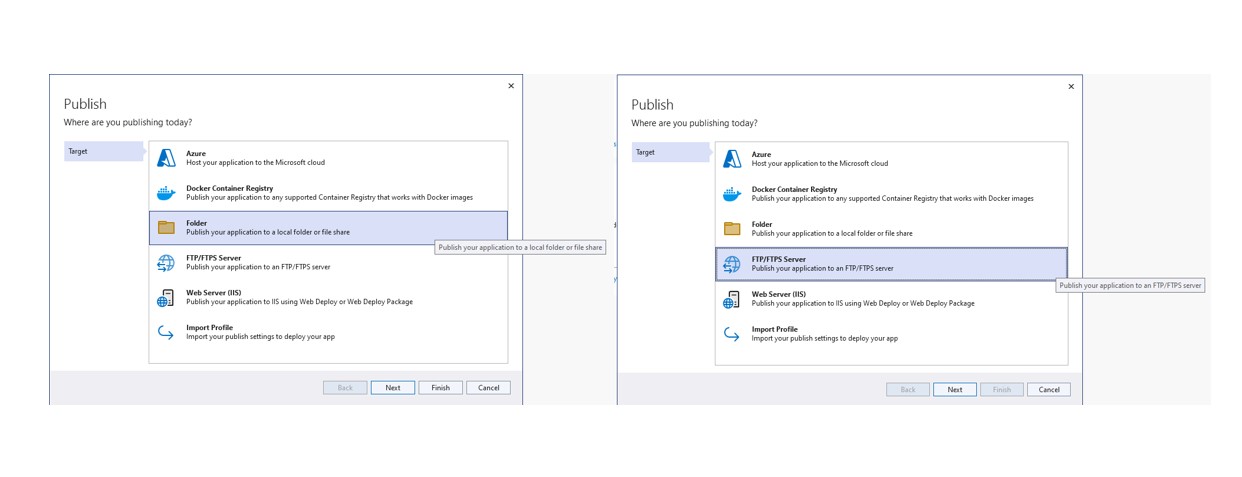The image size is (1242, 477).
Task: Choose the Azure title in the left dialog
Action: point(196,154)
